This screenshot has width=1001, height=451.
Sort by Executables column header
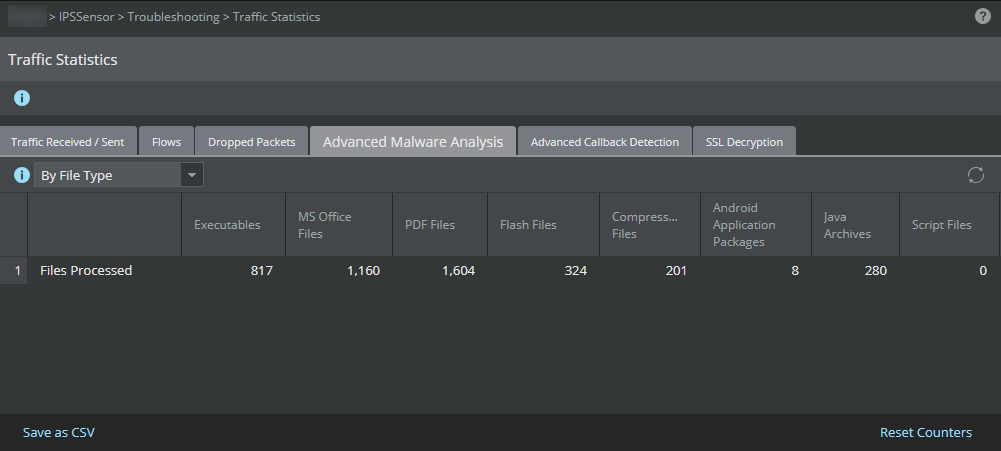tap(233, 225)
